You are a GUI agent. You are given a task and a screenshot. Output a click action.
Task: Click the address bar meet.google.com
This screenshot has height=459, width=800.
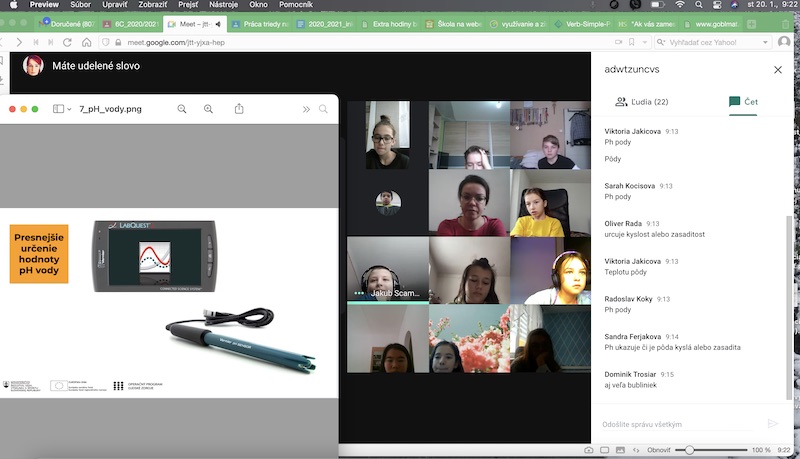click(x=176, y=42)
